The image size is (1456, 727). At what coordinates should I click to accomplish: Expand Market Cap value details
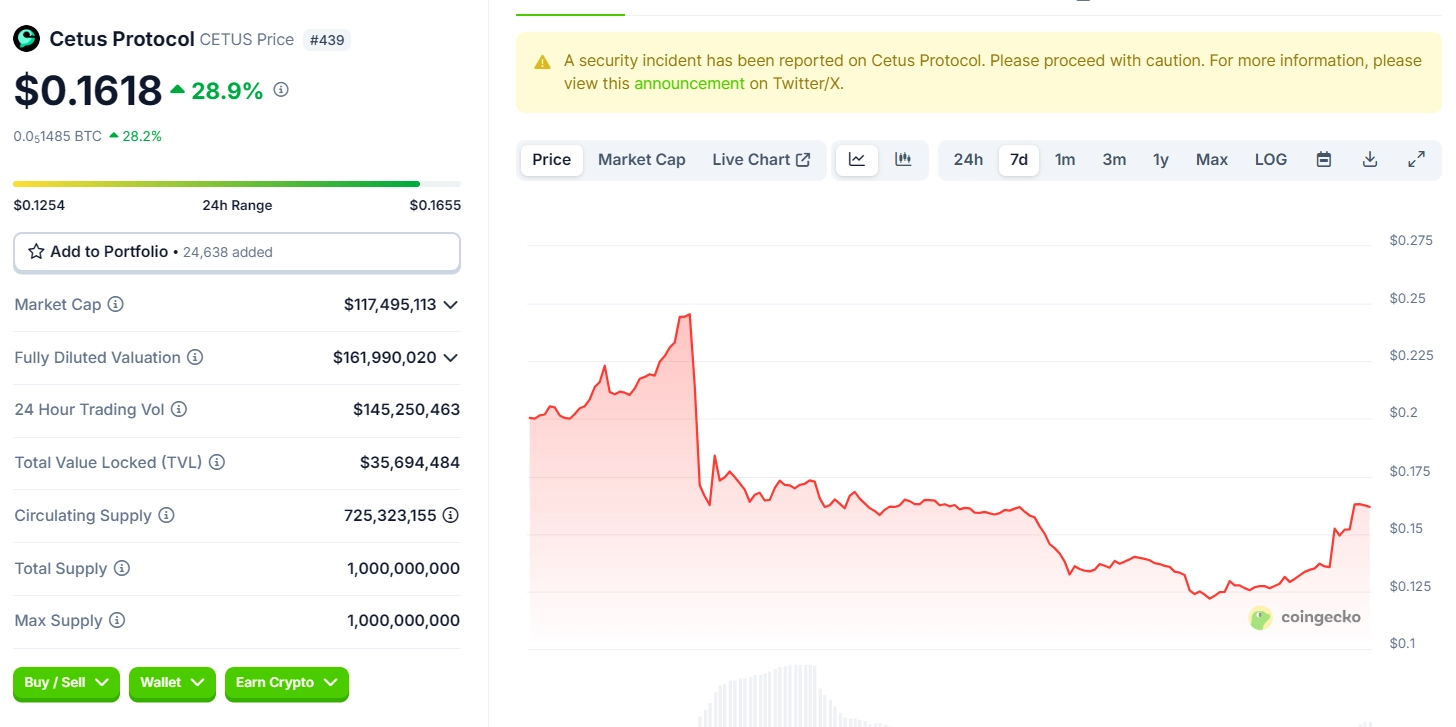click(451, 304)
